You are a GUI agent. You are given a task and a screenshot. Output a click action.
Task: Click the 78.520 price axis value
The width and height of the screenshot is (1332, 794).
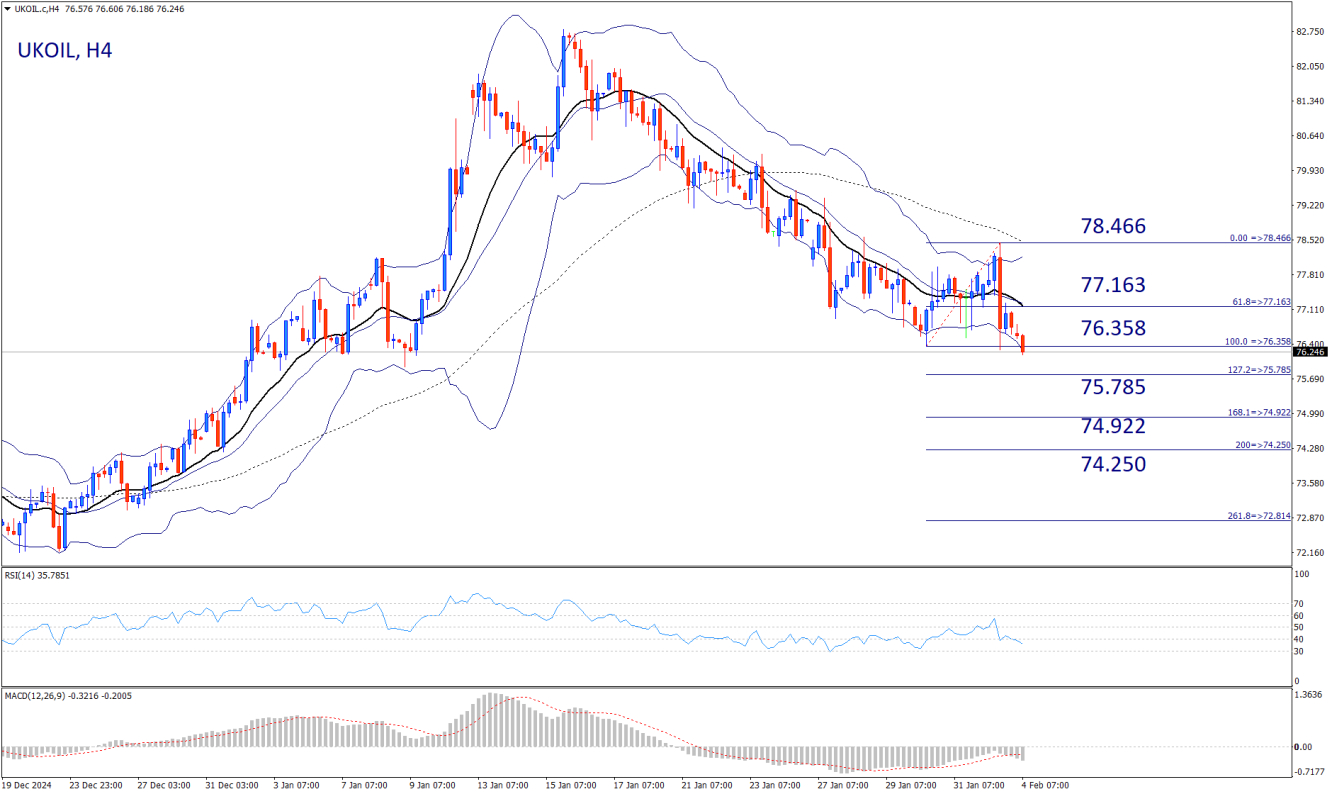coord(1310,240)
